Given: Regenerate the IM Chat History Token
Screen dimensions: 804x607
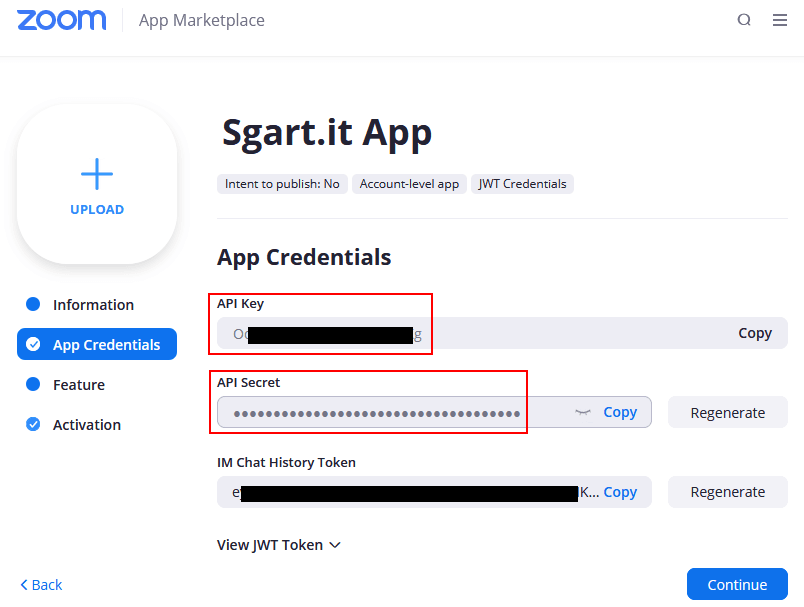Looking at the screenshot, I should [x=728, y=492].
